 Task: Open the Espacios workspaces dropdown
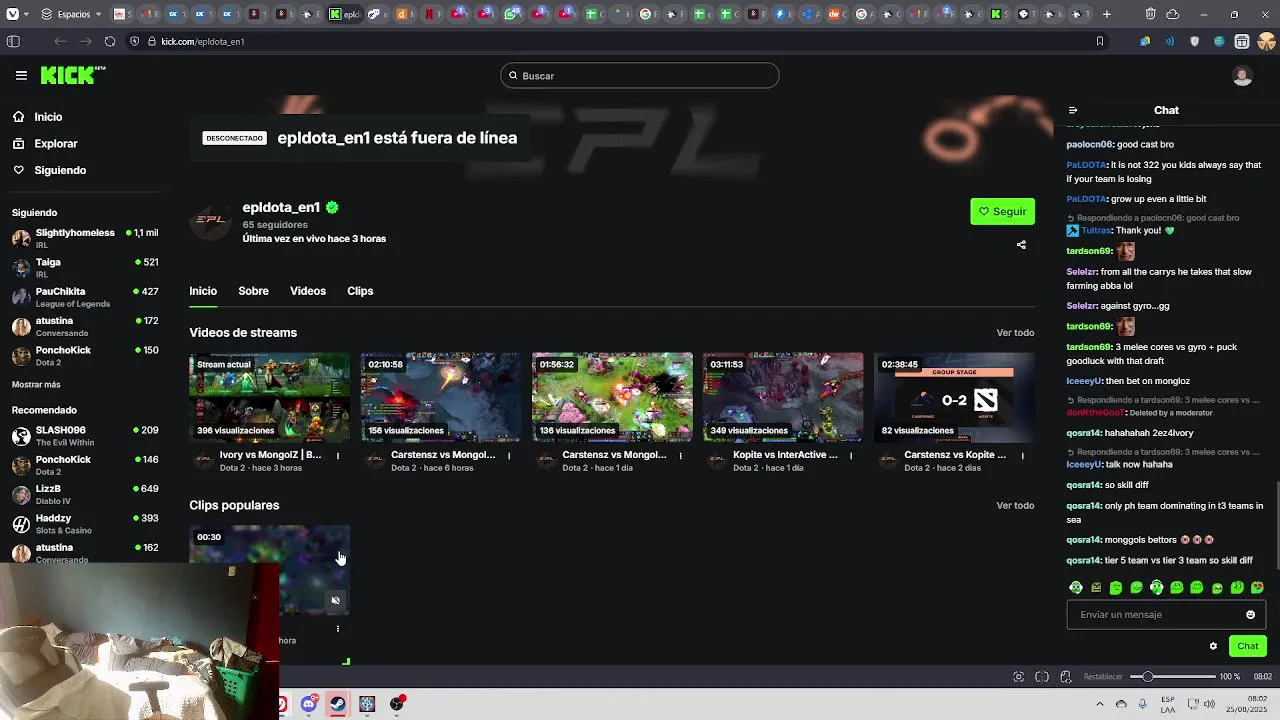pos(69,14)
